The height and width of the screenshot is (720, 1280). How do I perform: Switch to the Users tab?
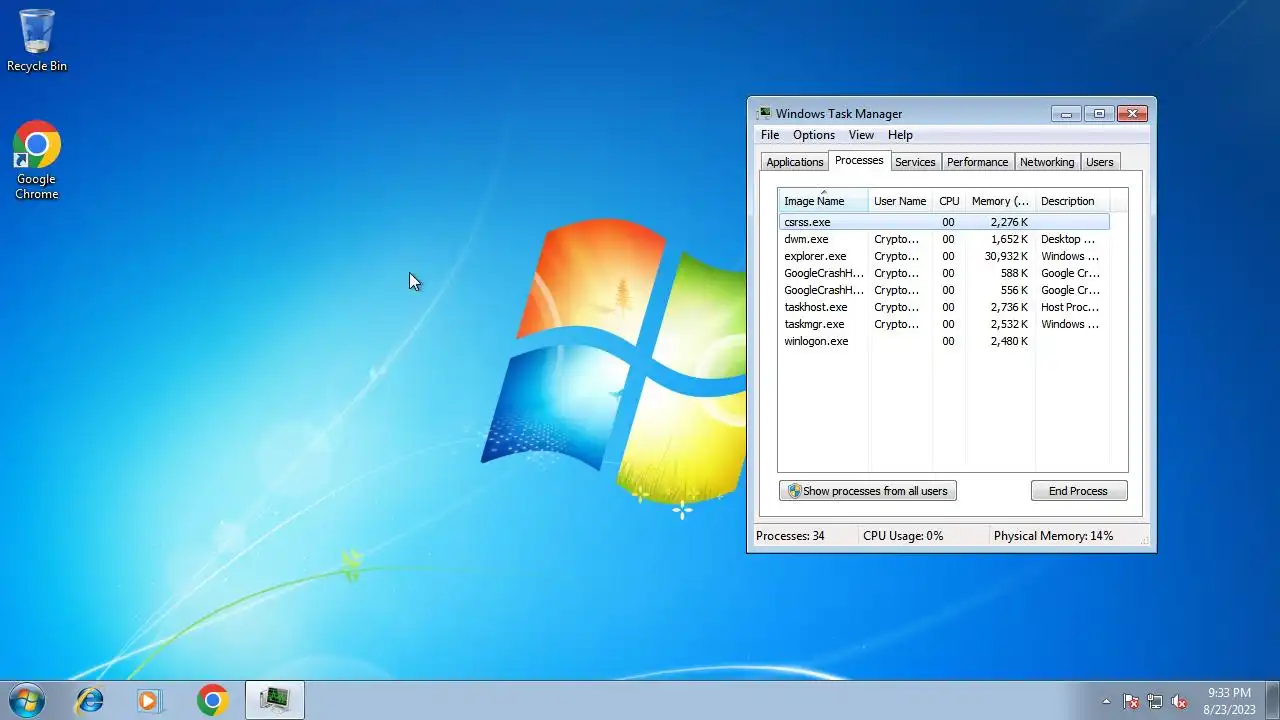click(1099, 162)
